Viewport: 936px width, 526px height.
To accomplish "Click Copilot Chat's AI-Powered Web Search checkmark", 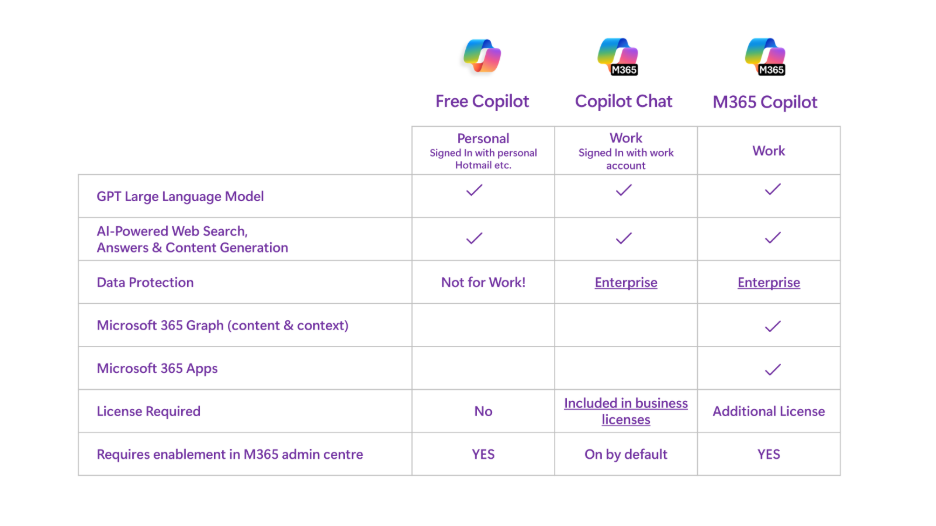I will (624, 238).
